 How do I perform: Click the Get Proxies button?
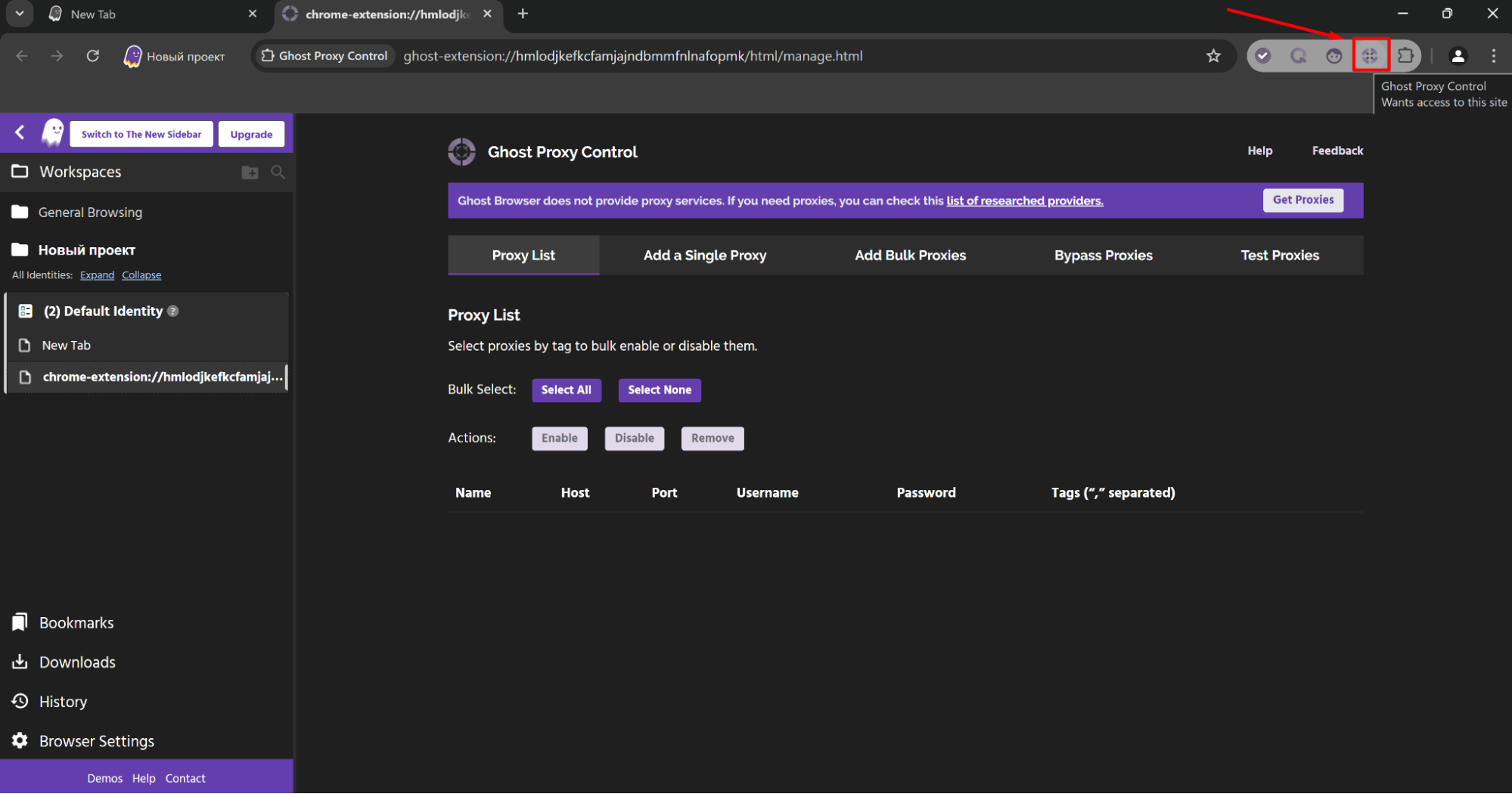(x=1302, y=200)
